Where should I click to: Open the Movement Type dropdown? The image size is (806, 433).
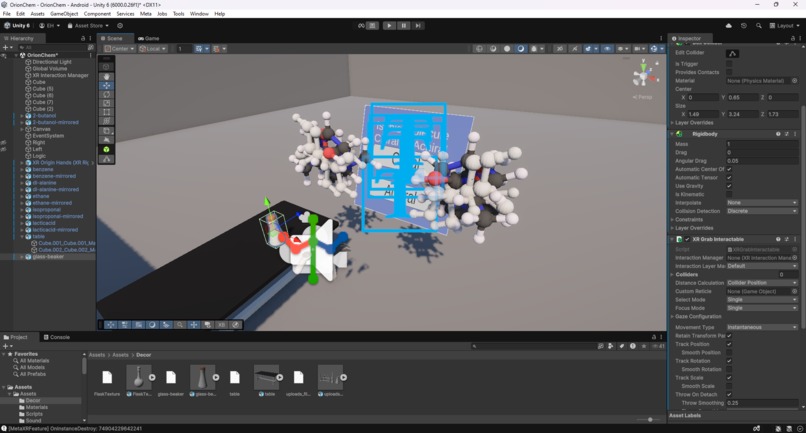point(762,327)
